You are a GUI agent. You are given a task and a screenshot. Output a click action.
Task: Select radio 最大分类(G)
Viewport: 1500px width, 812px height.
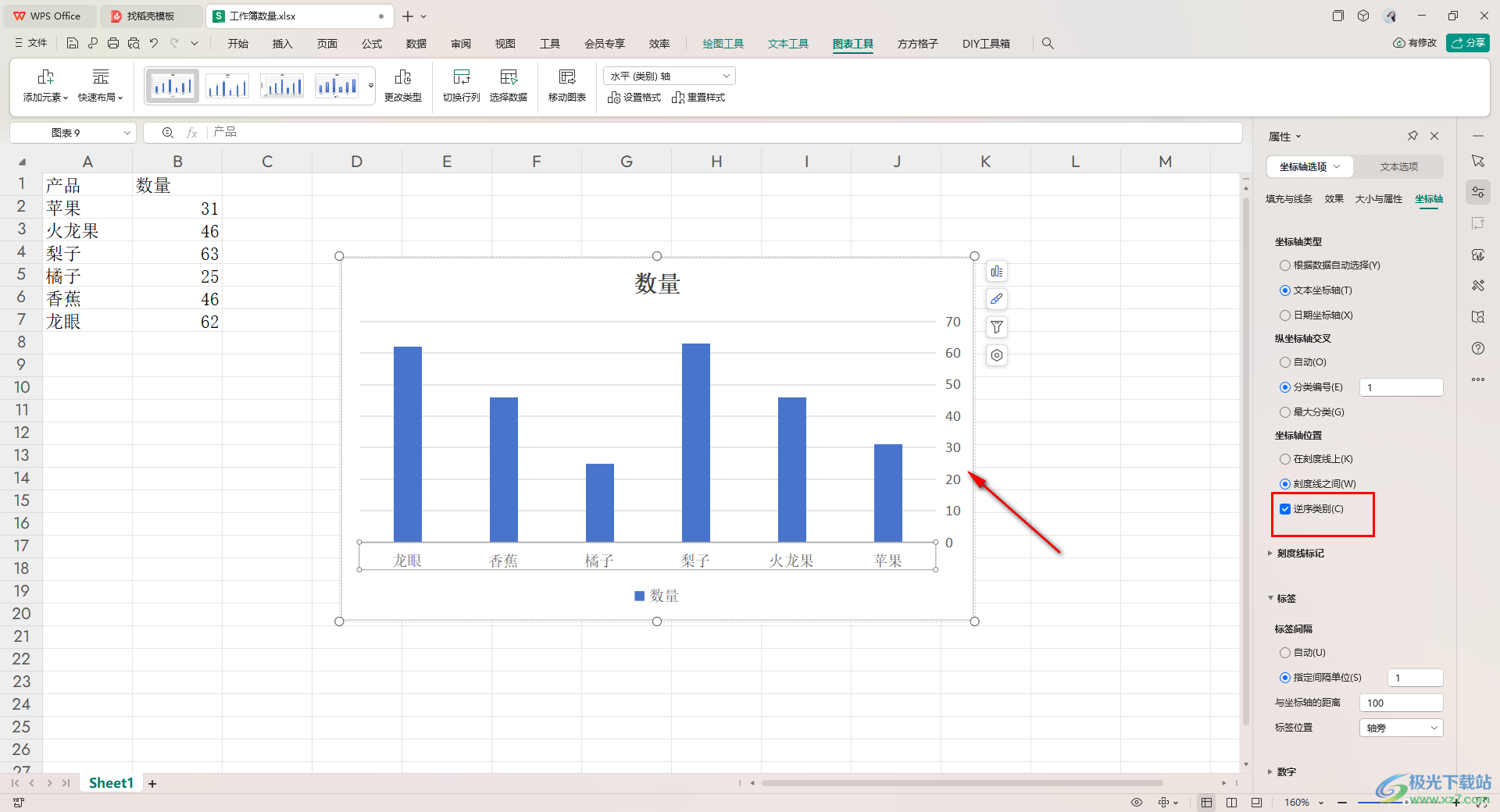(1284, 412)
